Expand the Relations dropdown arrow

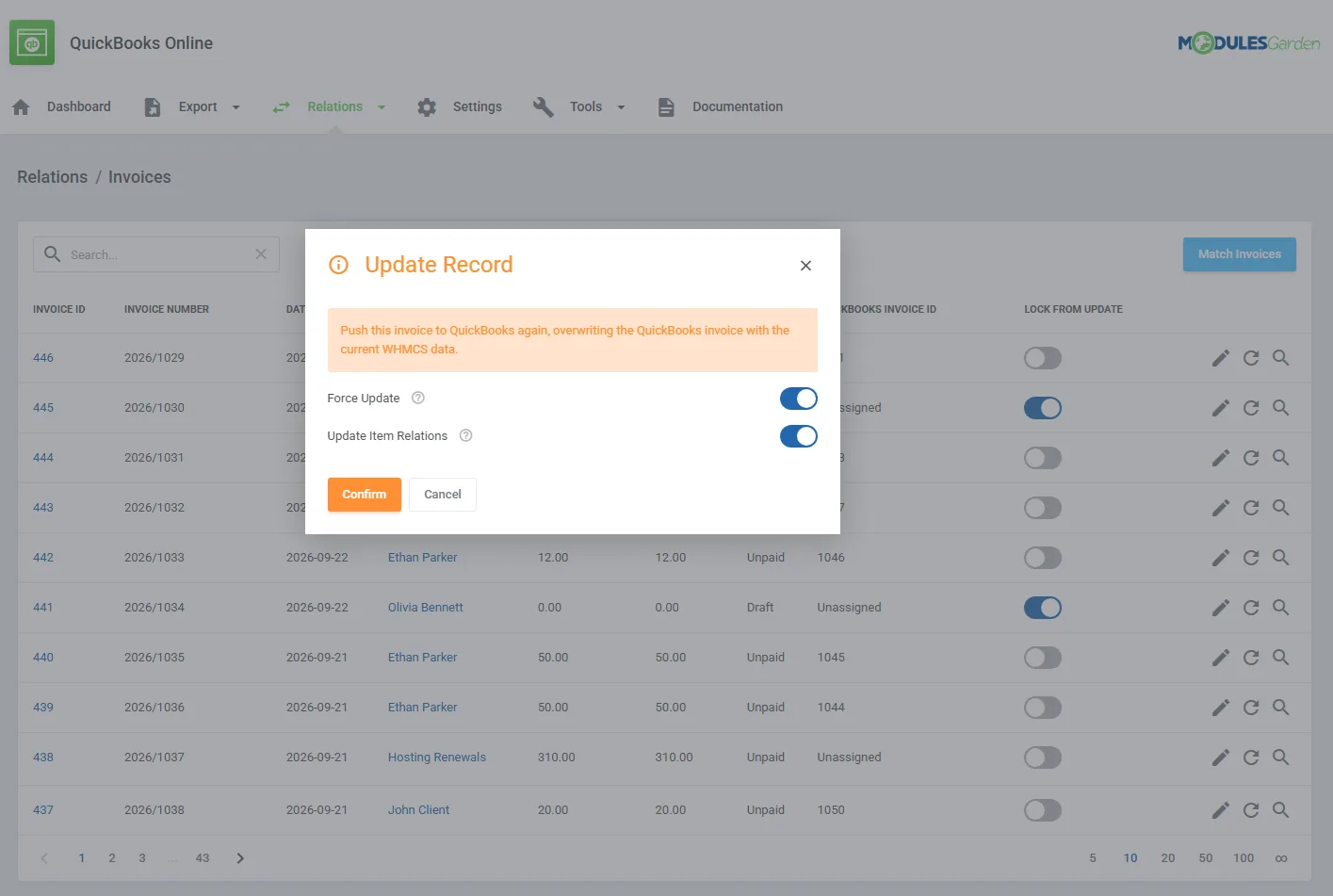tap(382, 107)
